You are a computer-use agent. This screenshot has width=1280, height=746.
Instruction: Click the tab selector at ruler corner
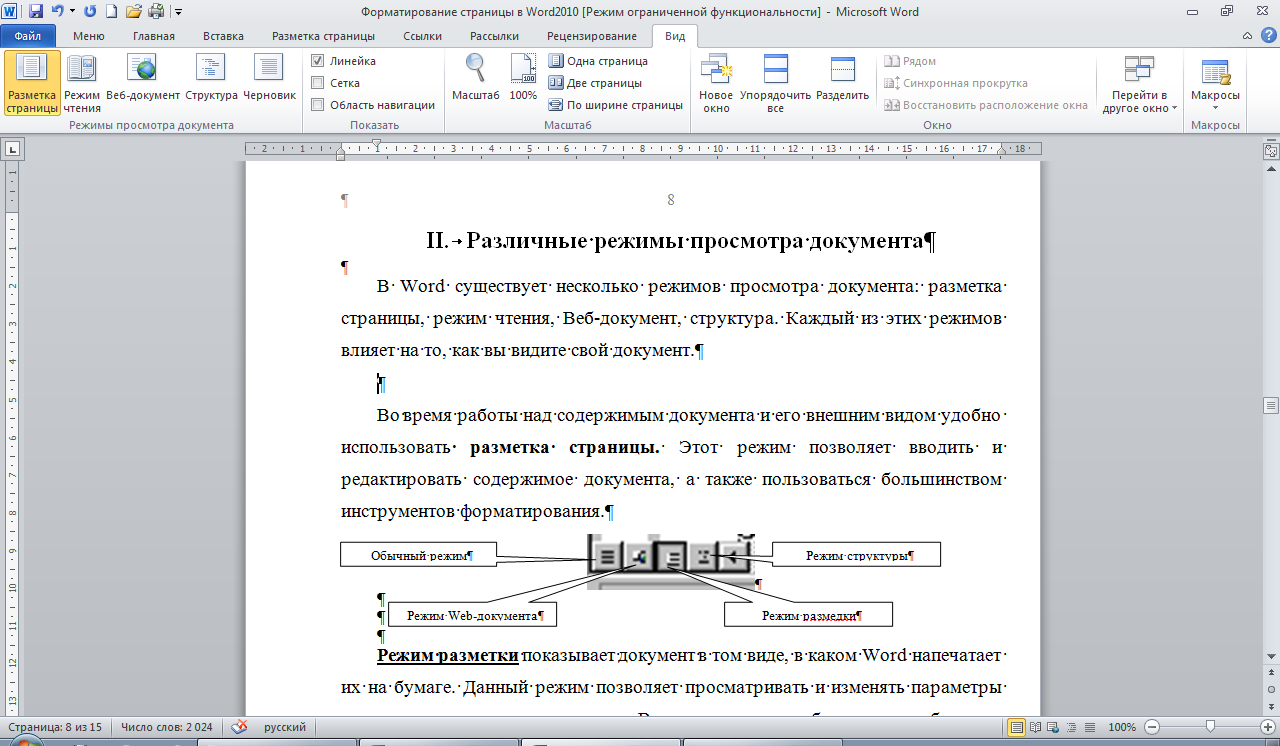click(12, 150)
